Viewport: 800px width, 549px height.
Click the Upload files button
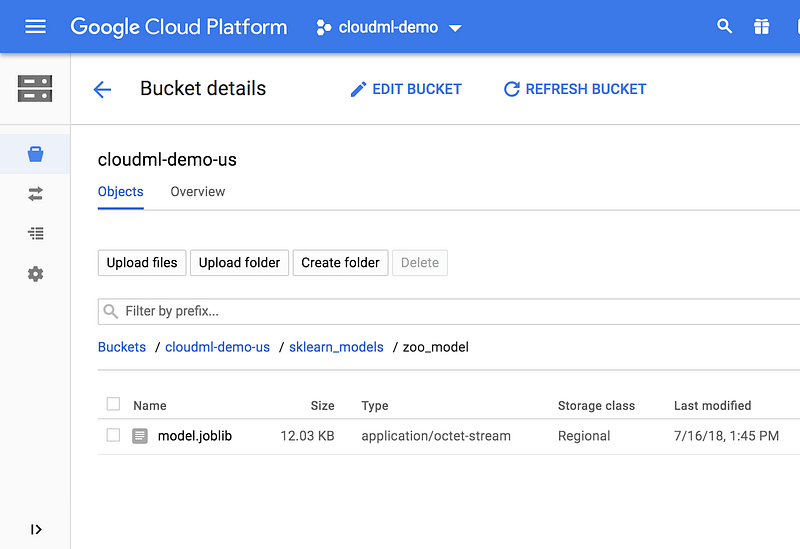[142, 263]
